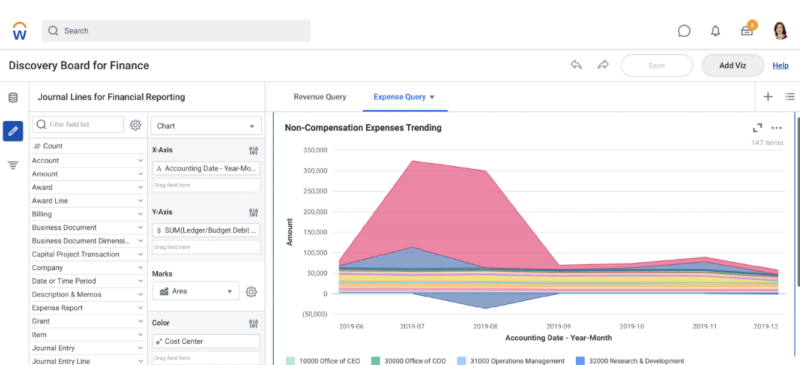Open Expense Query tab dropdown arrow

pyautogui.click(x=432, y=97)
